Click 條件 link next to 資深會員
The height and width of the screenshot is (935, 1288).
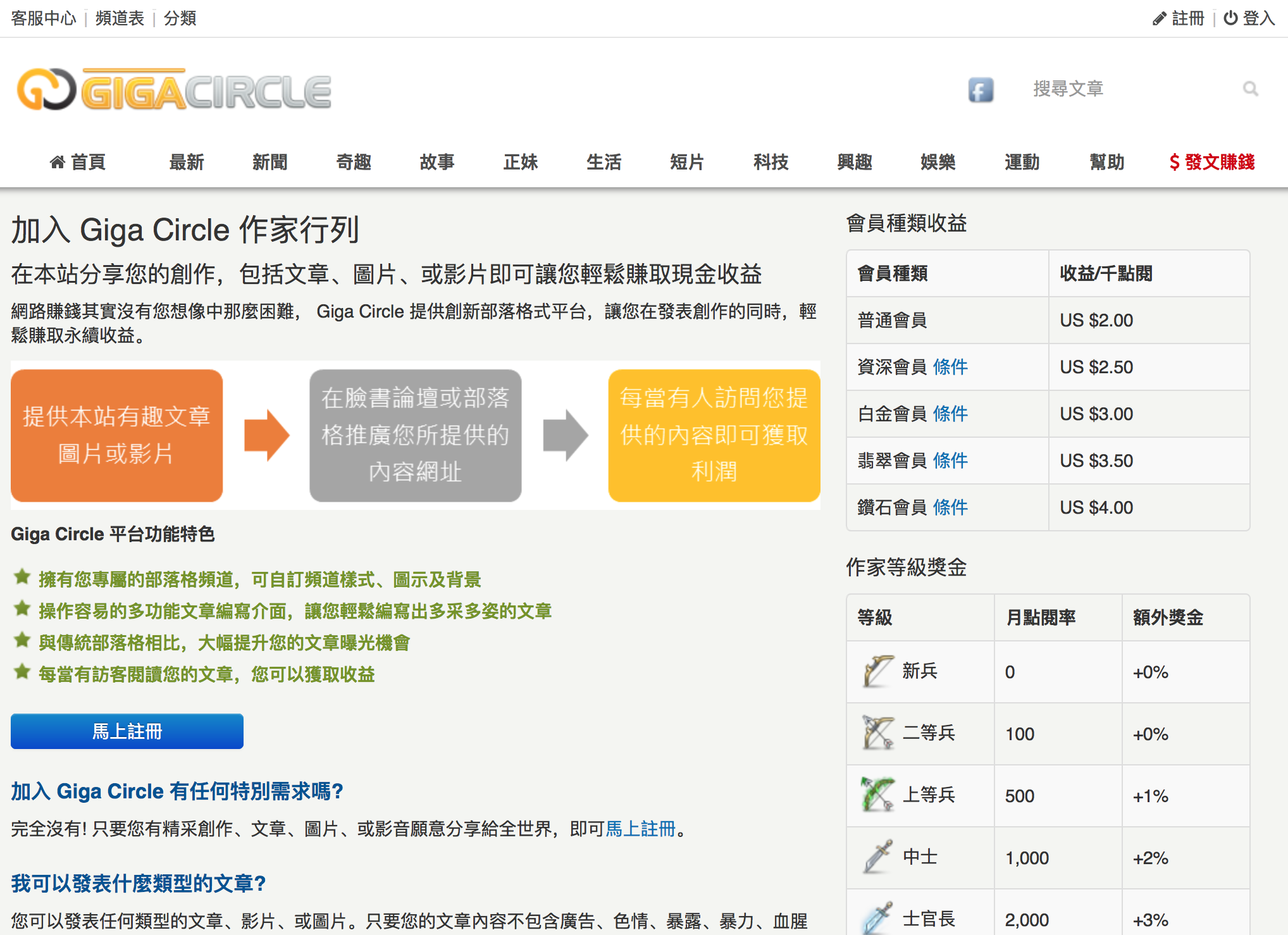(950, 367)
